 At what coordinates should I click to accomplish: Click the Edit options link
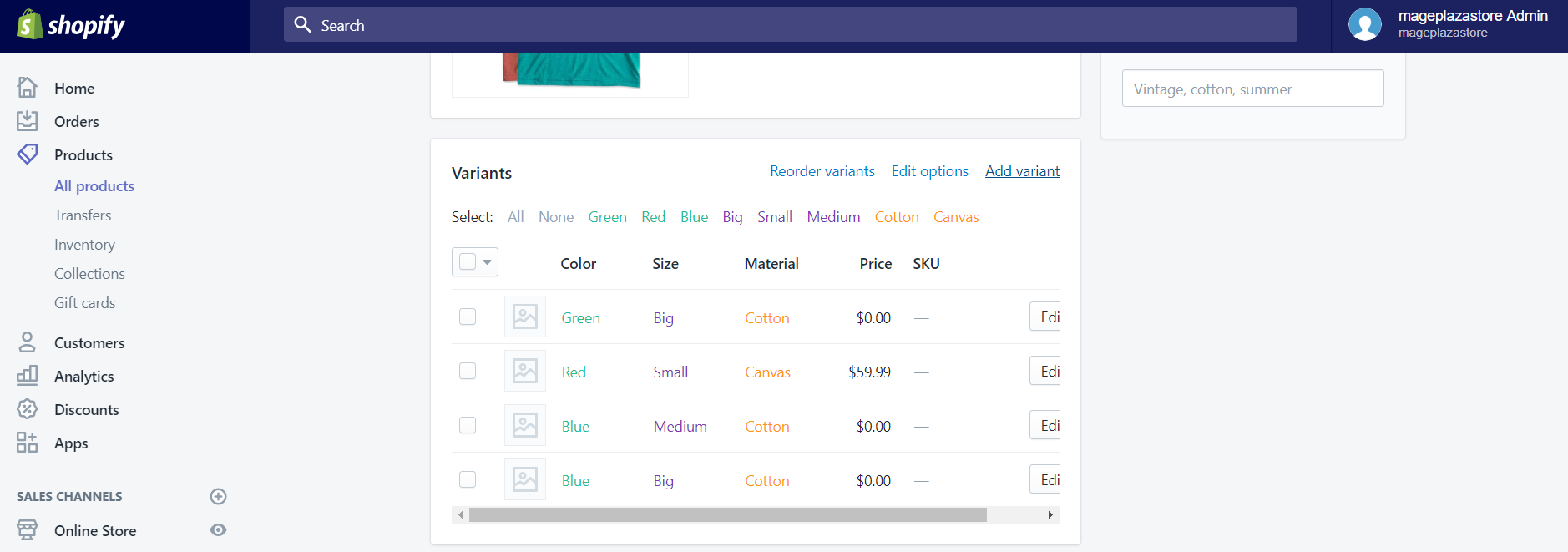(x=930, y=170)
